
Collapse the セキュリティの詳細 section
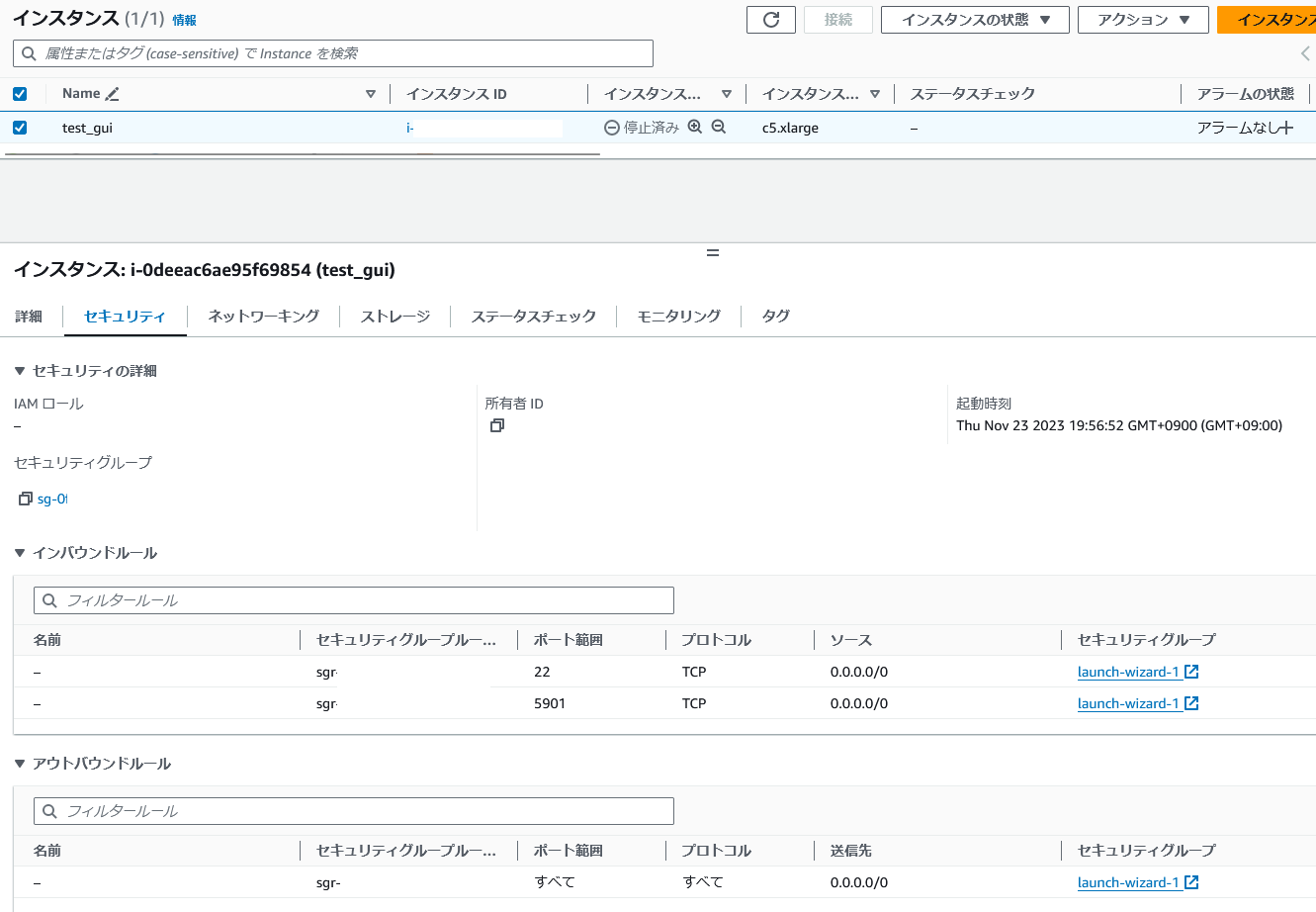point(20,371)
